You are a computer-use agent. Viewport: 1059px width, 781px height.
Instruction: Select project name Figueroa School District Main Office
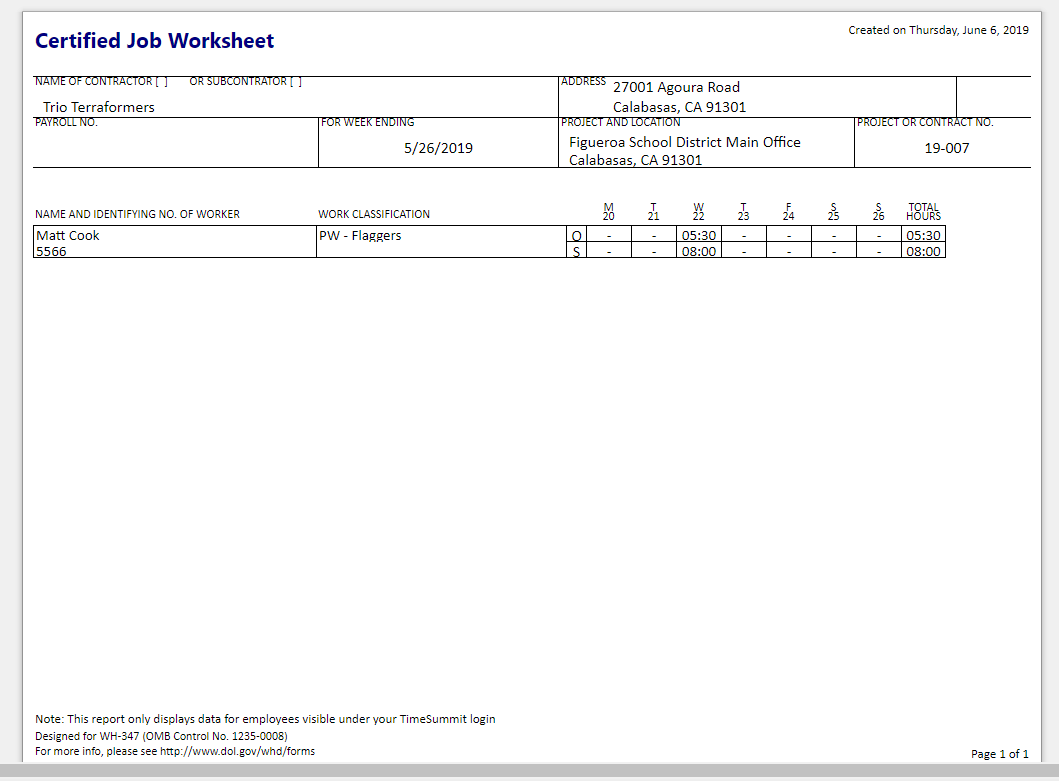pos(684,143)
